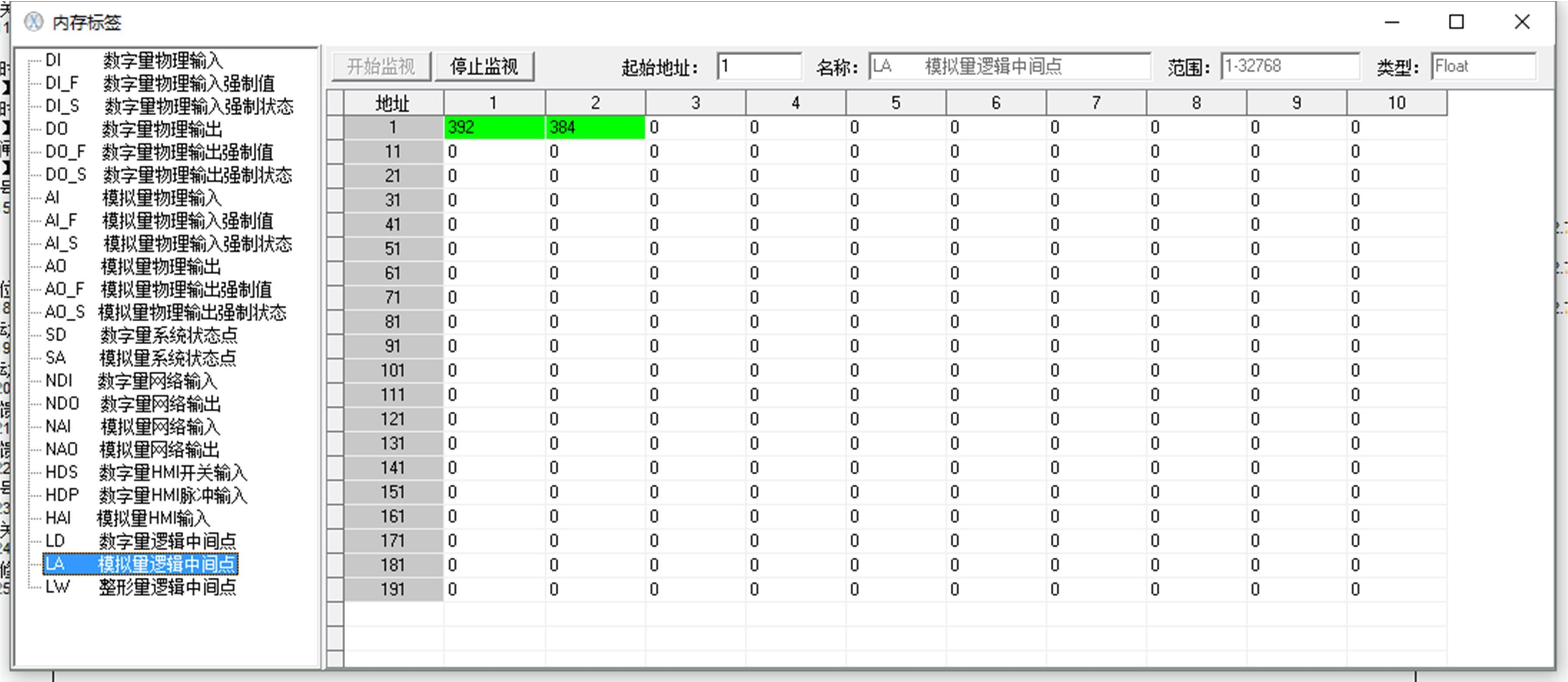Select the AI 模拟量物理输入 tree item
Image resolution: width=1568 pixels, height=682 pixels.
[133, 198]
